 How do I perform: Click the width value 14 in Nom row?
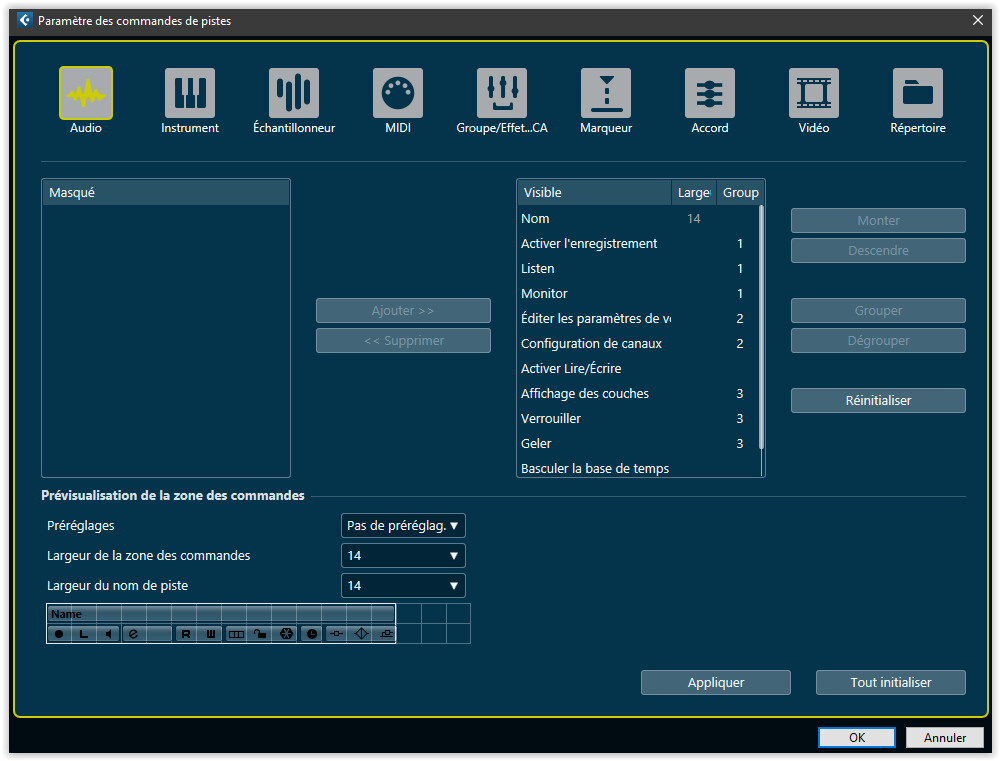[694, 219]
